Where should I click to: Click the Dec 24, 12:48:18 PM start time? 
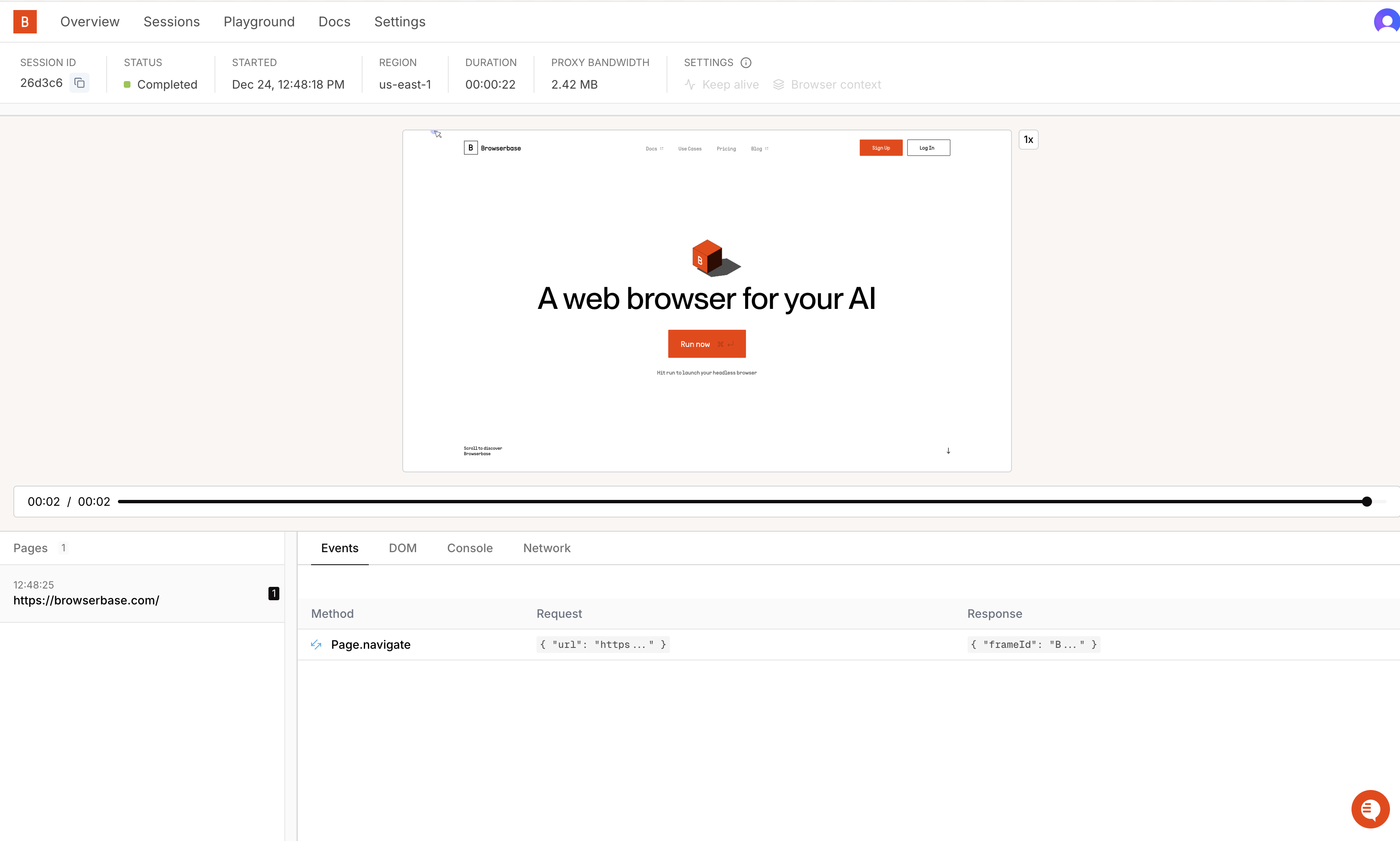tap(288, 84)
